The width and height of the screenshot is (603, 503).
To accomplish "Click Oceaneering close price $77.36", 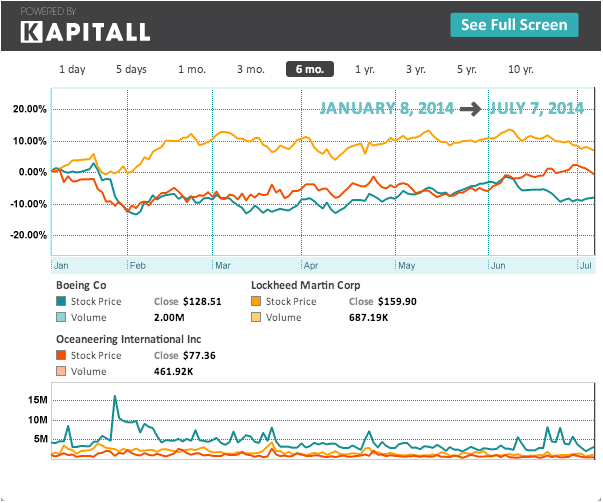I will pos(199,355).
